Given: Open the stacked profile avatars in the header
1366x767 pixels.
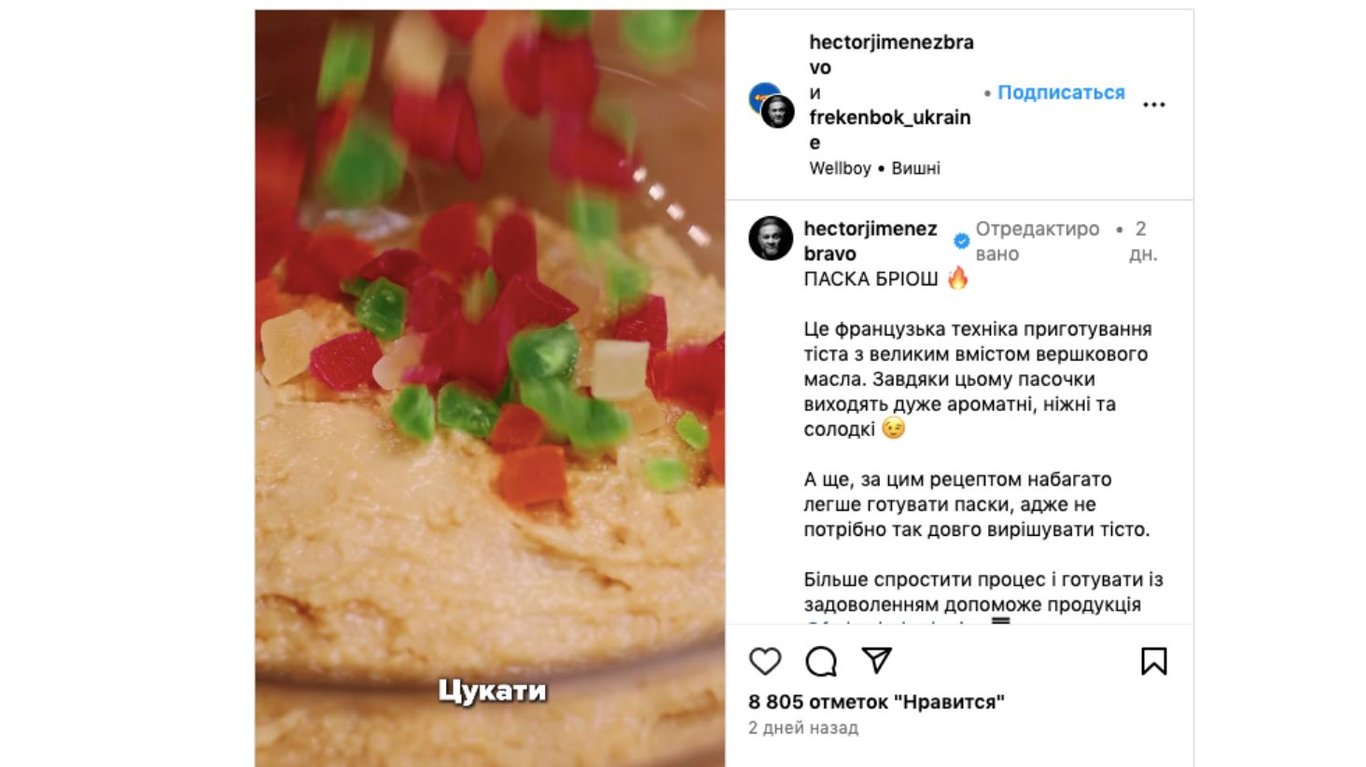Looking at the screenshot, I should coord(771,105).
